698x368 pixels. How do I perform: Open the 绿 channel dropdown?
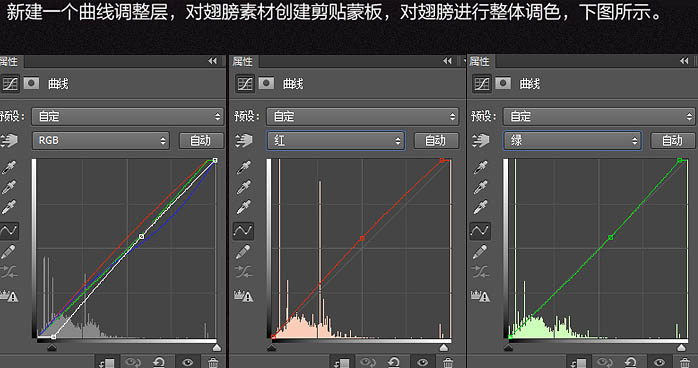tap(572, 141)
